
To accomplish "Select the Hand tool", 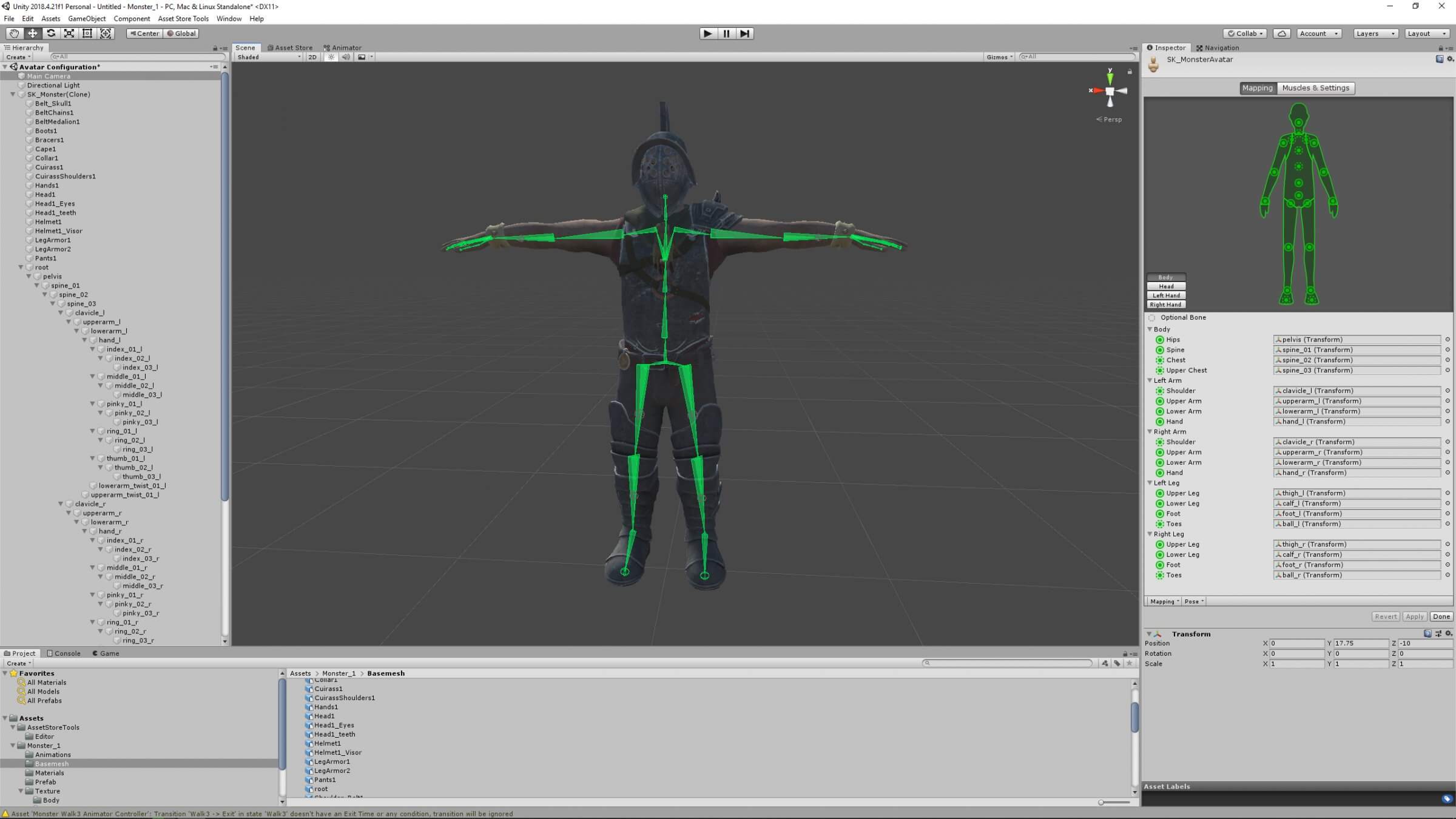I will tap(13, 33).
